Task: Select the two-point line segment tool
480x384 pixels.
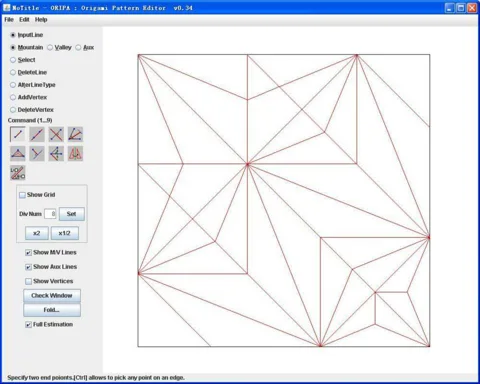Action: [18, 134]
